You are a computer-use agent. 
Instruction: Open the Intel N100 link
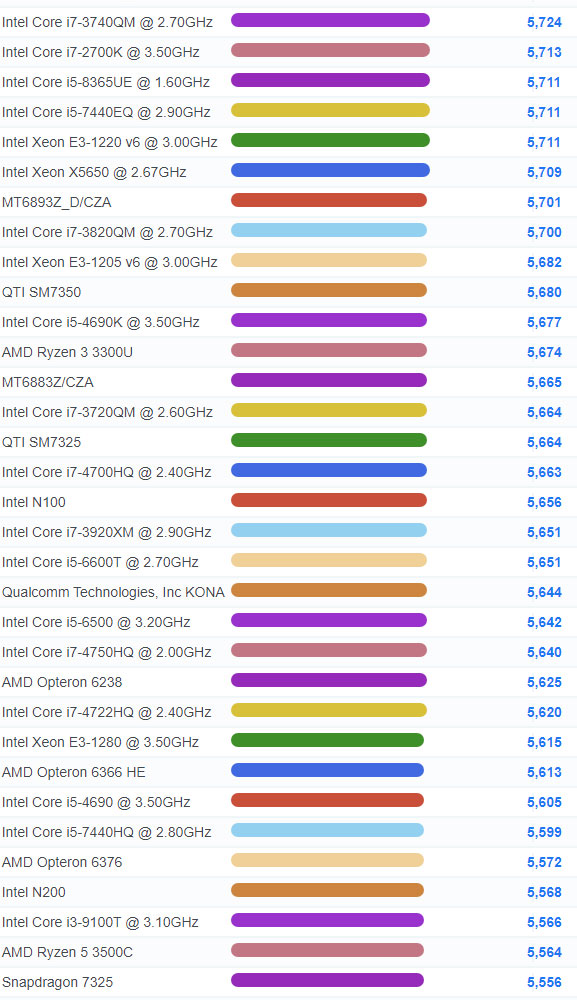coord(34,502)
